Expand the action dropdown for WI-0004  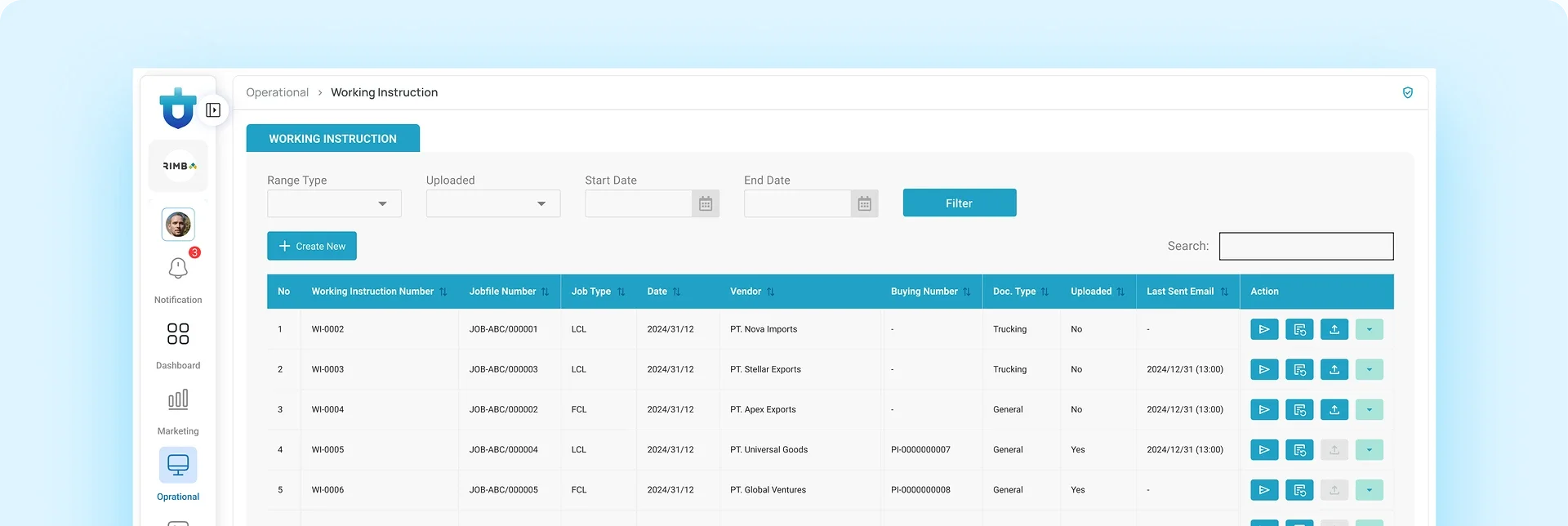click(x=1370, y=409)
